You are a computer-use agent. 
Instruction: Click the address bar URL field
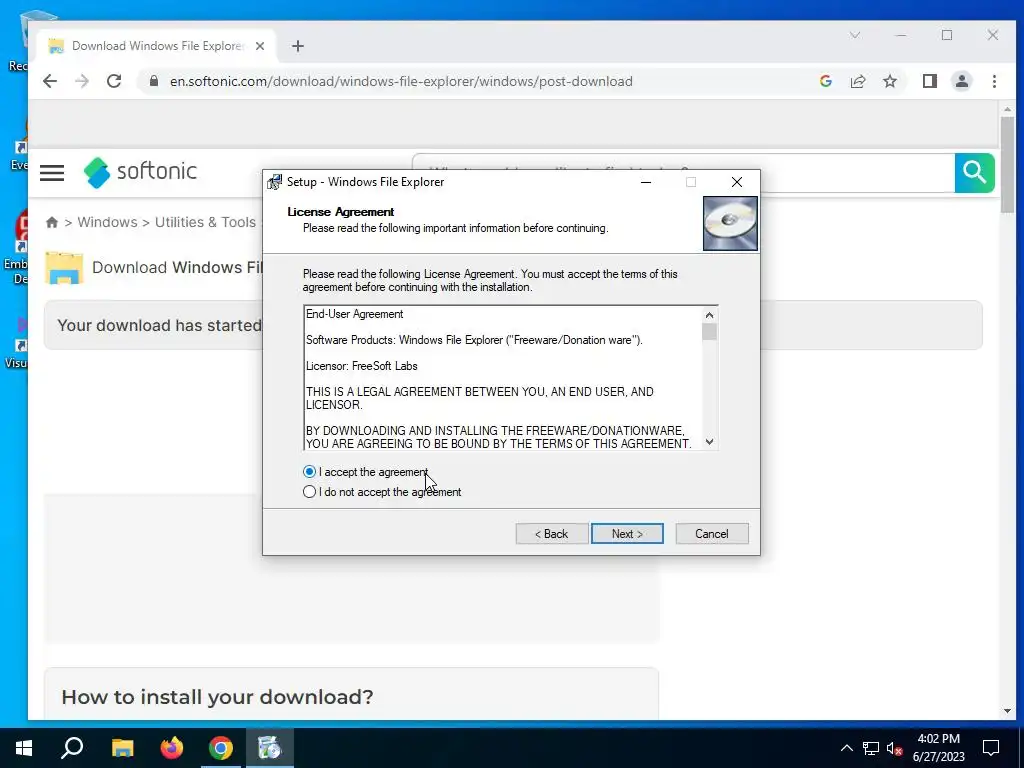click(x=401, y=81)
